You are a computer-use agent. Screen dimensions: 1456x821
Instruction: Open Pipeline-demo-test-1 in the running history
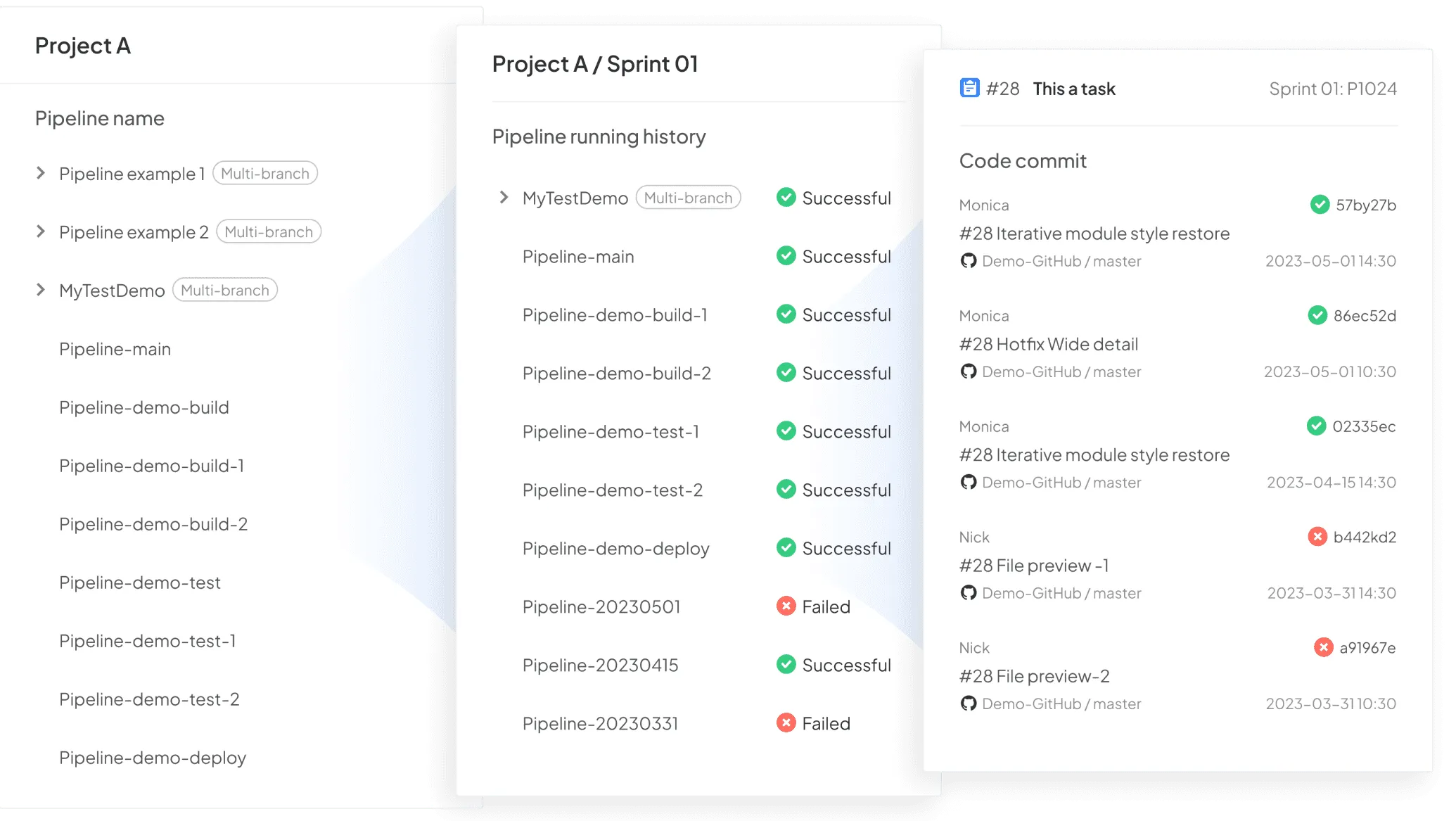point(611,431)
